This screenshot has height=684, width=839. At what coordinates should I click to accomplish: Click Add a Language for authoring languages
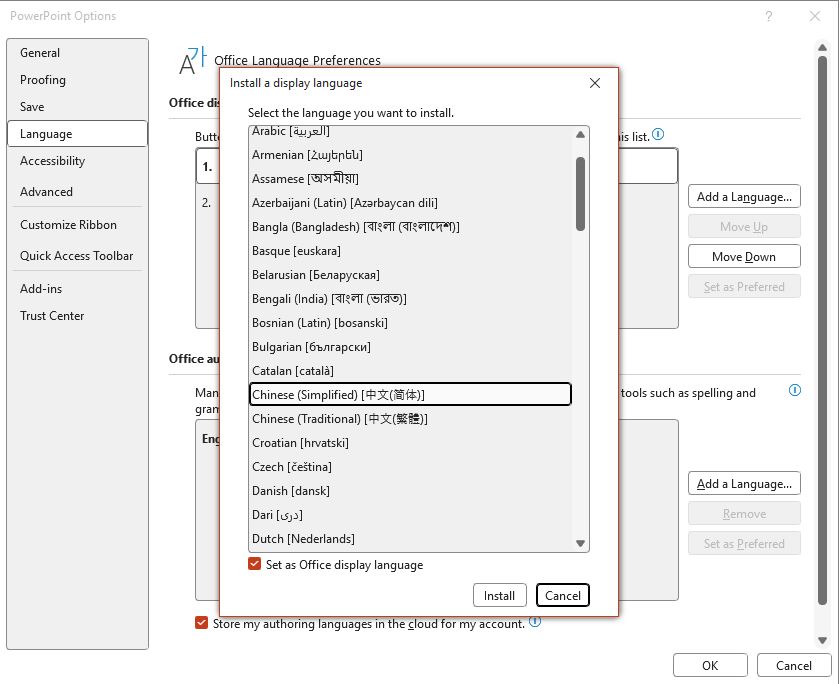744,483
